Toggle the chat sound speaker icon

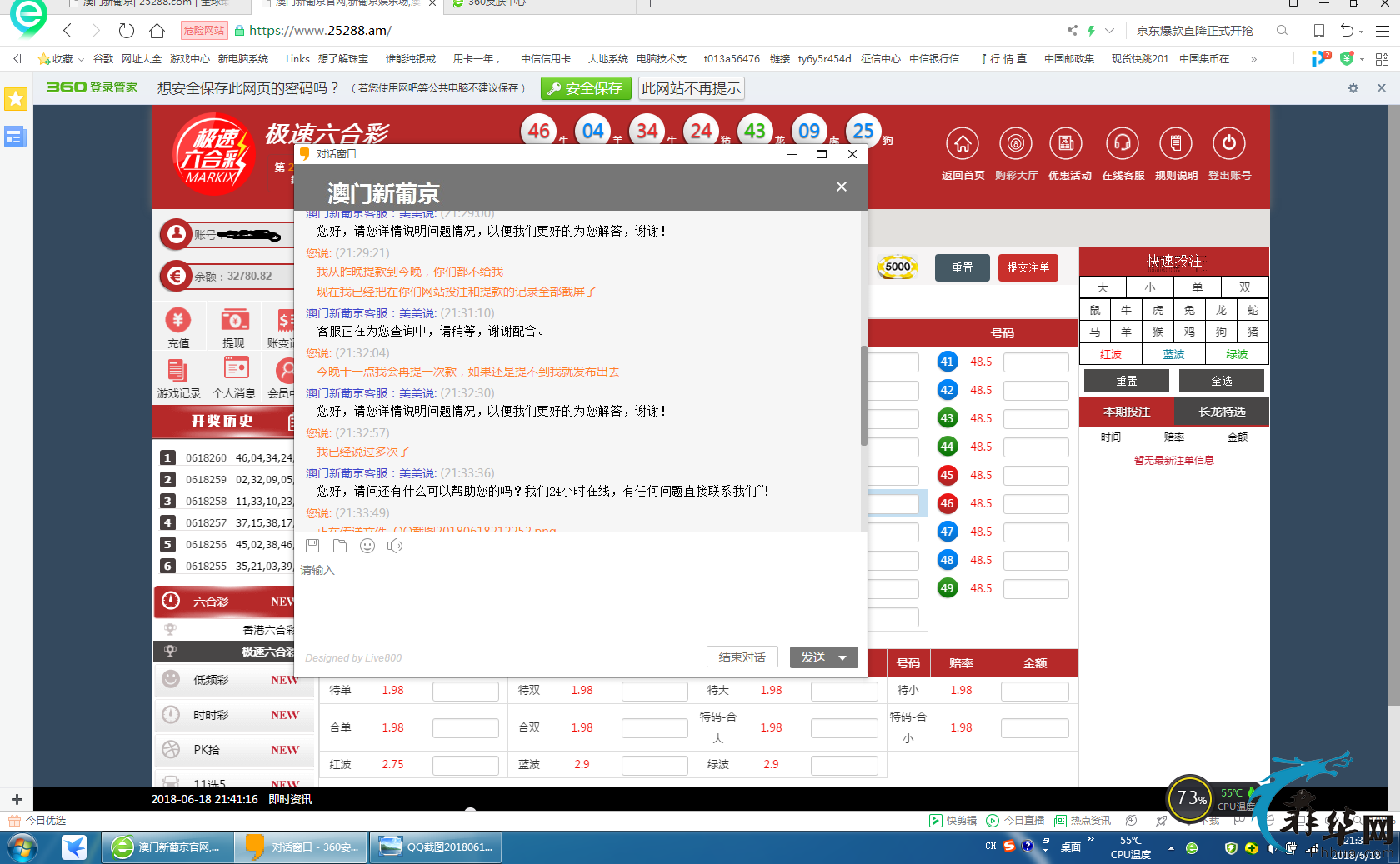tap(395, 546)
